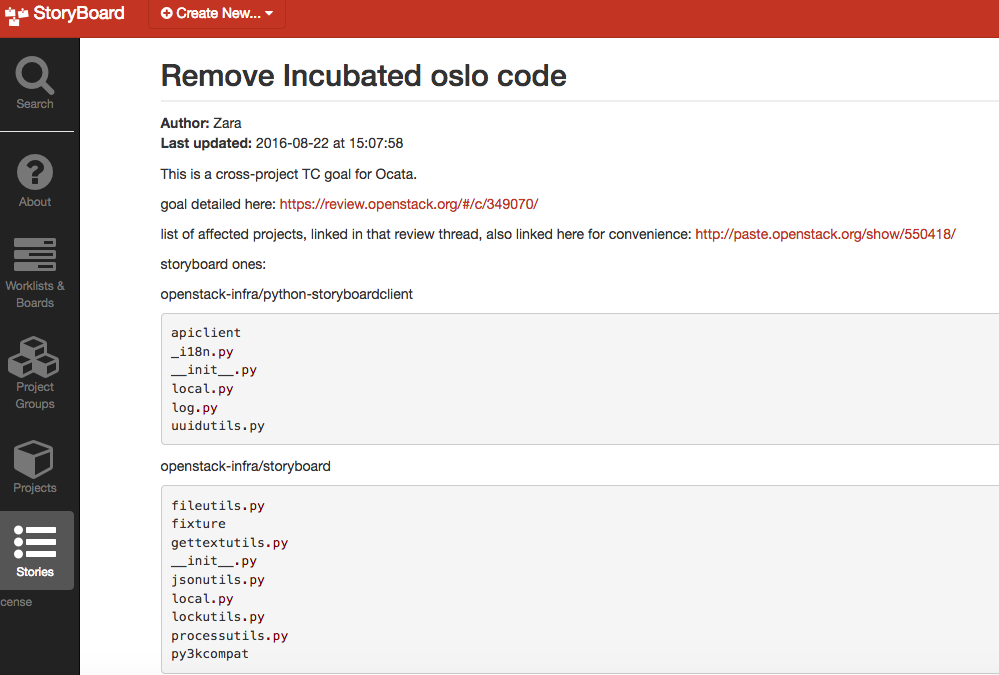Click the StoryBoard logo icon

click(x=16, y=15)
